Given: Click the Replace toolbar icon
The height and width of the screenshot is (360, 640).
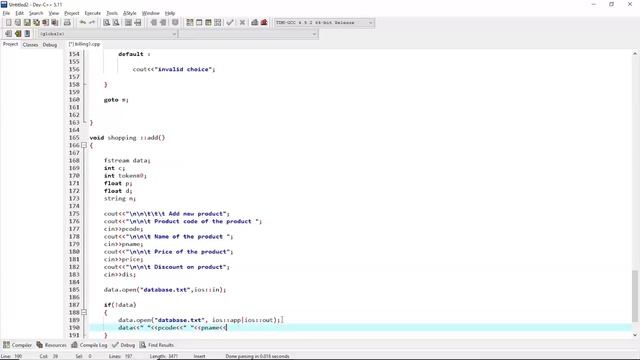Looking at the screenshot, I should click(x=116, y=22).
